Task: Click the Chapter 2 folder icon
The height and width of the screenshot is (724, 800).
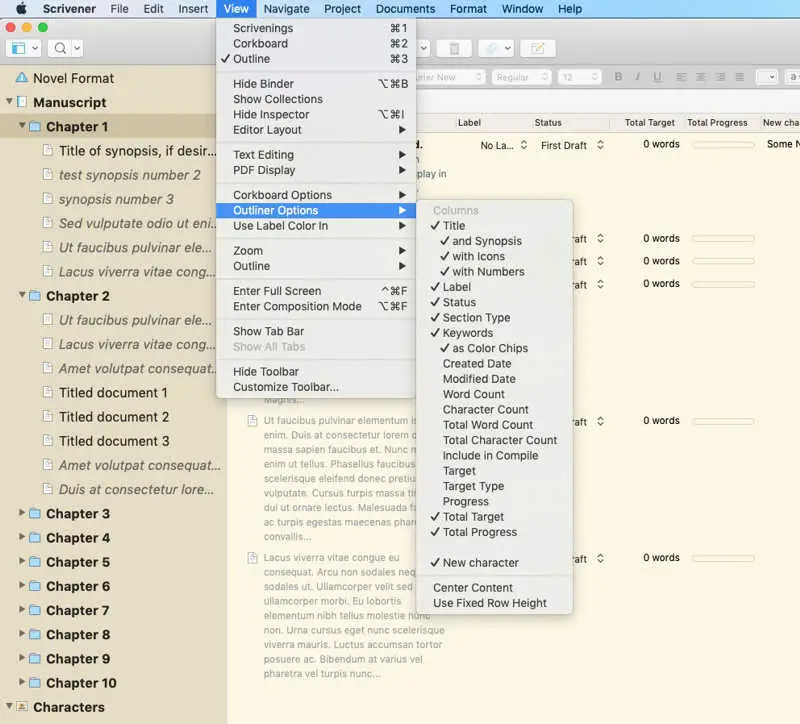Action: click(x=35, y=296)
